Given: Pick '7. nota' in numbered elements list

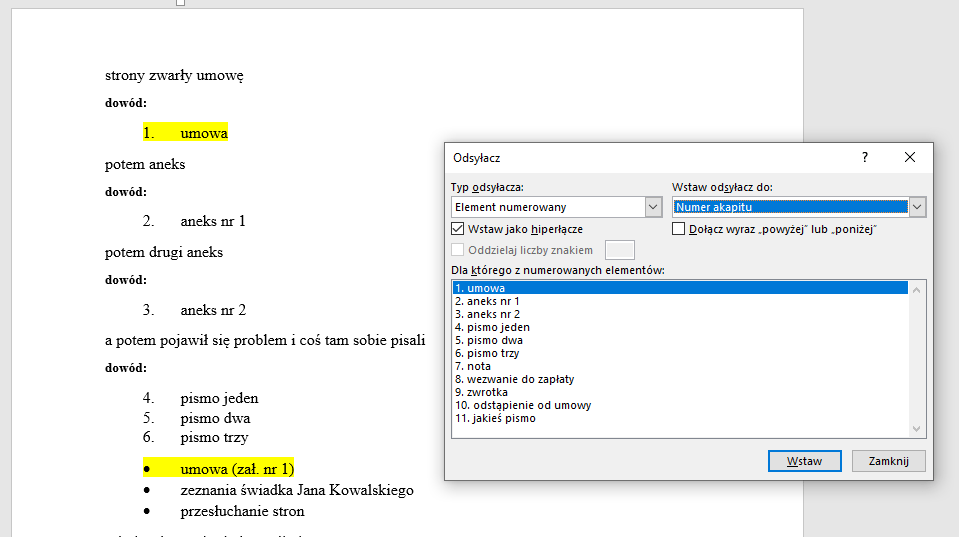Looking at the screenshot, I should pos(472,366).
